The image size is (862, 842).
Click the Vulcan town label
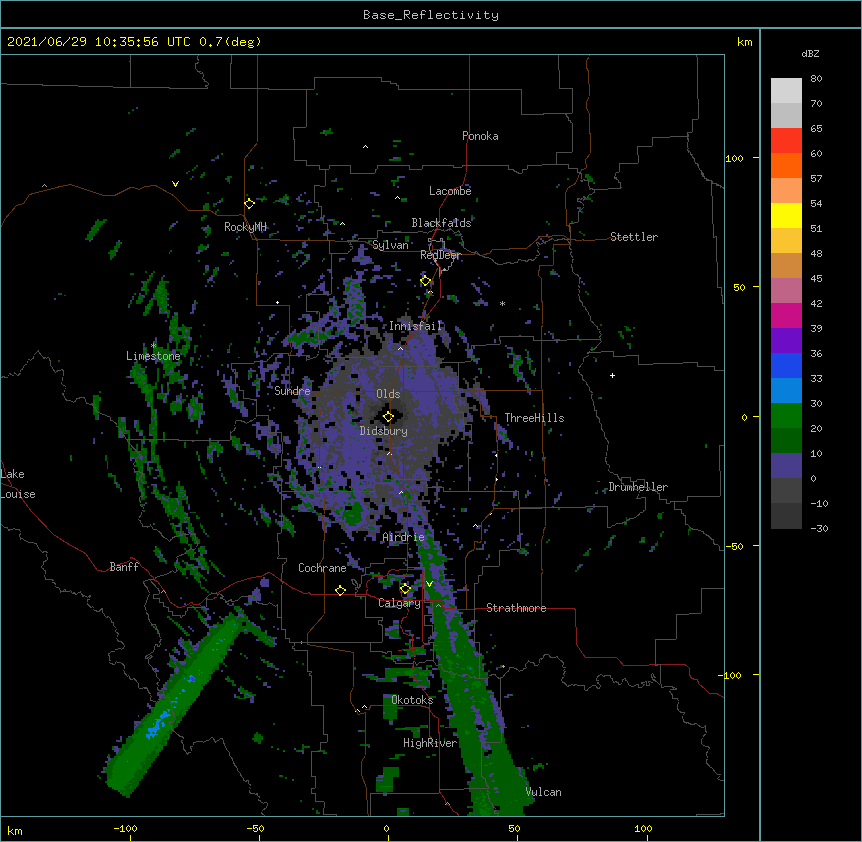(x=543, y=792)
